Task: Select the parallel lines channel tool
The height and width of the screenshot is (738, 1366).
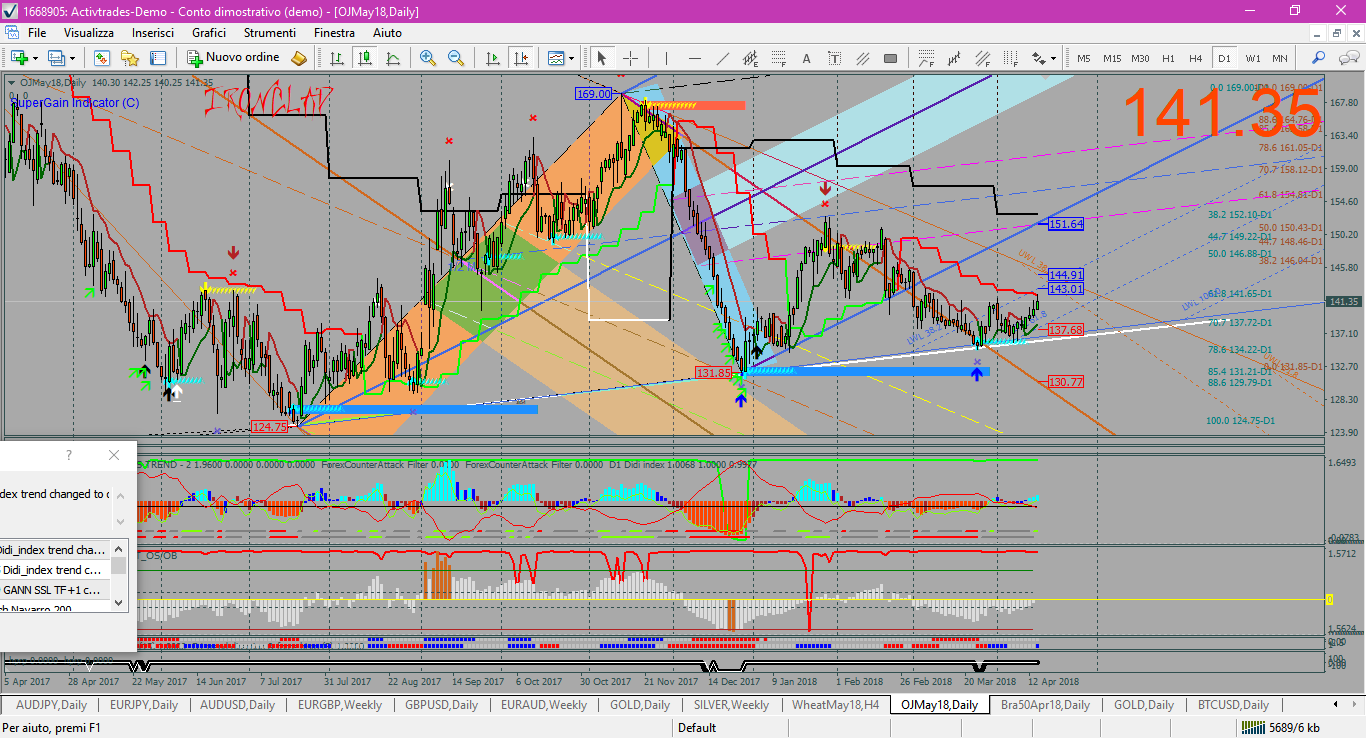Action: 863,58
